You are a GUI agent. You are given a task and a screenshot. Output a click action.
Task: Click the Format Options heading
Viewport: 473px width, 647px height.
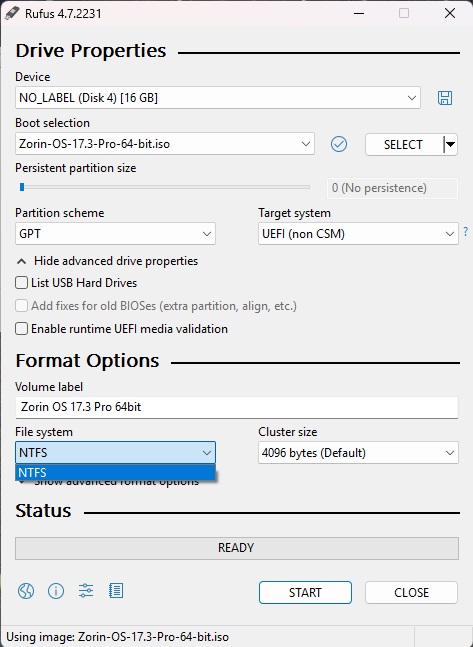click(x=87, y=361)
